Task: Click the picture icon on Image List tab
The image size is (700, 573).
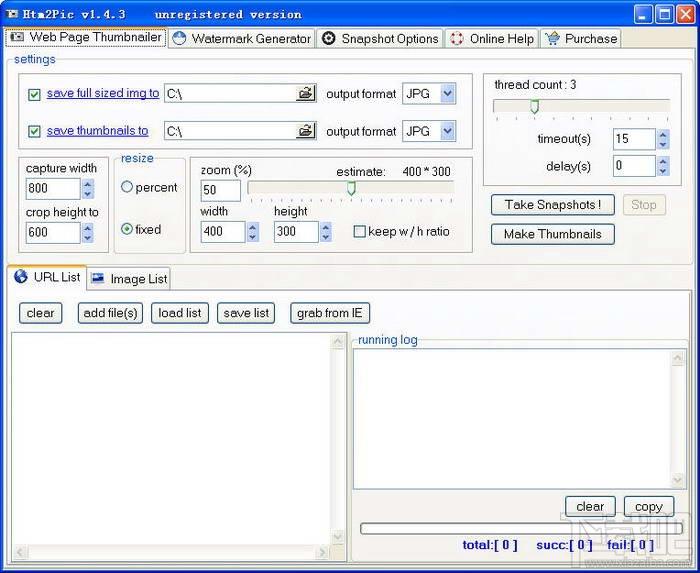Action: point(97,278)
